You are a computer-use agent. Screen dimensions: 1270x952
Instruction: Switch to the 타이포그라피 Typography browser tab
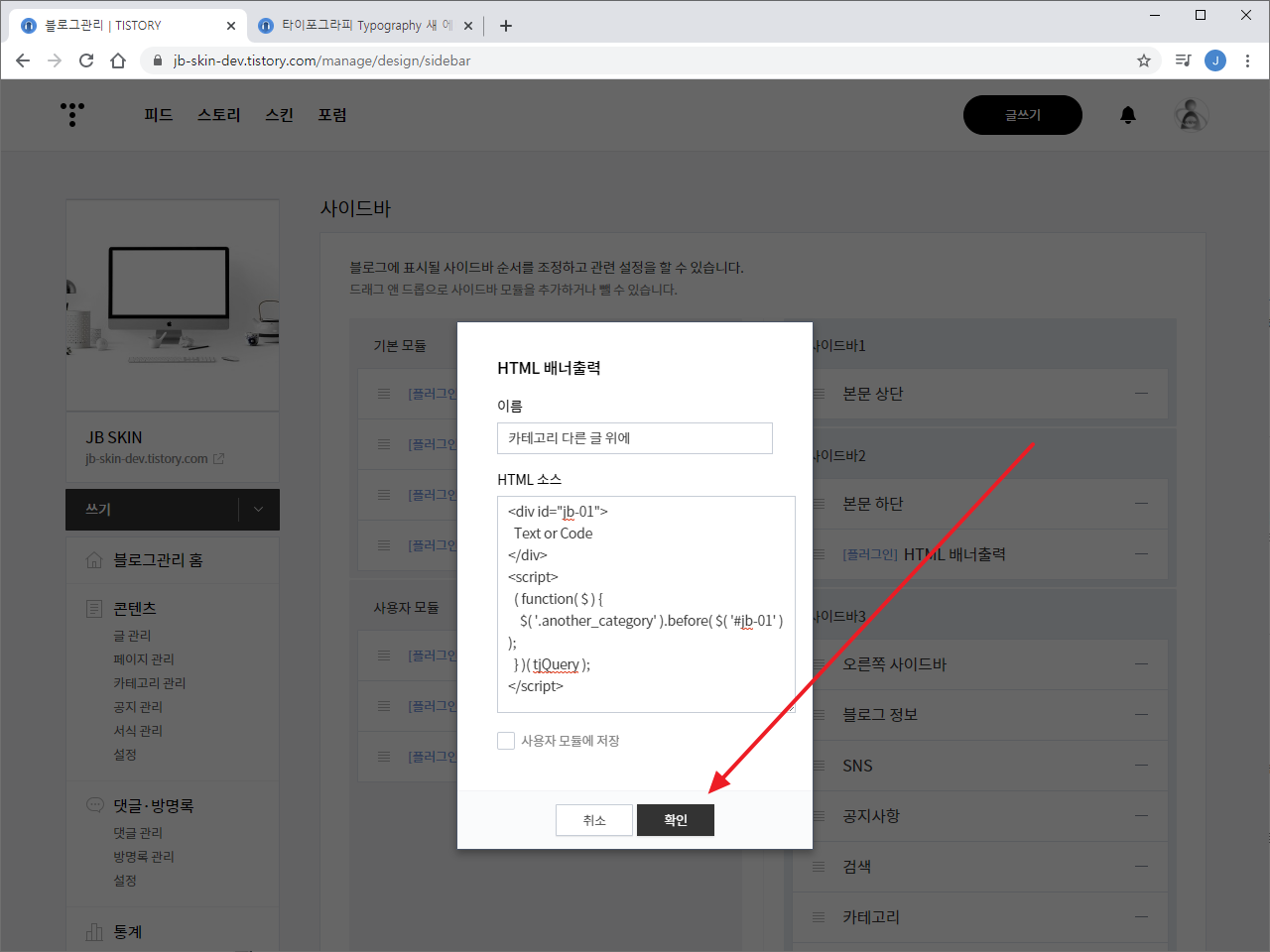364,26
